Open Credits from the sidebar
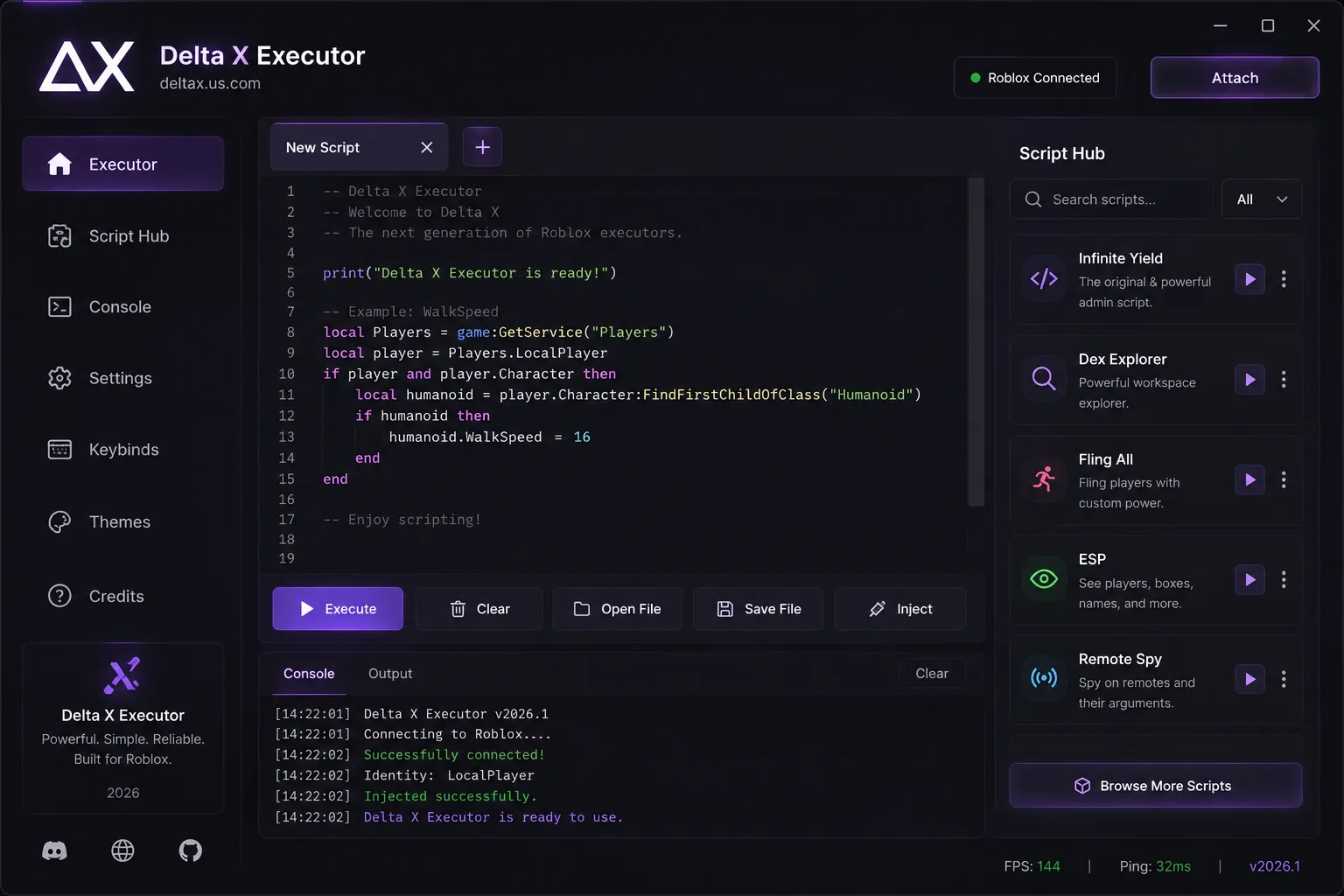This screenshot has height=896, width=1344. (123, 596)
